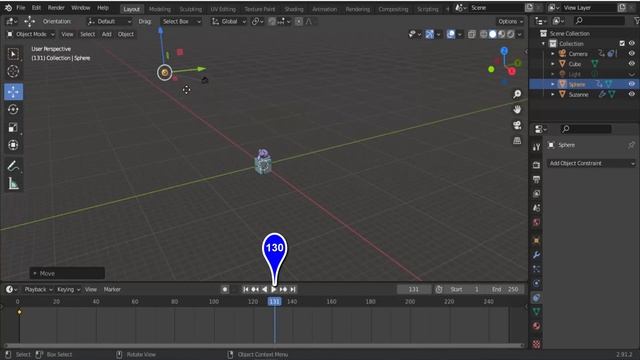This screenshot has height=360, width=640.
Task: Play the animation forward
Action: [x=274, y=289]
